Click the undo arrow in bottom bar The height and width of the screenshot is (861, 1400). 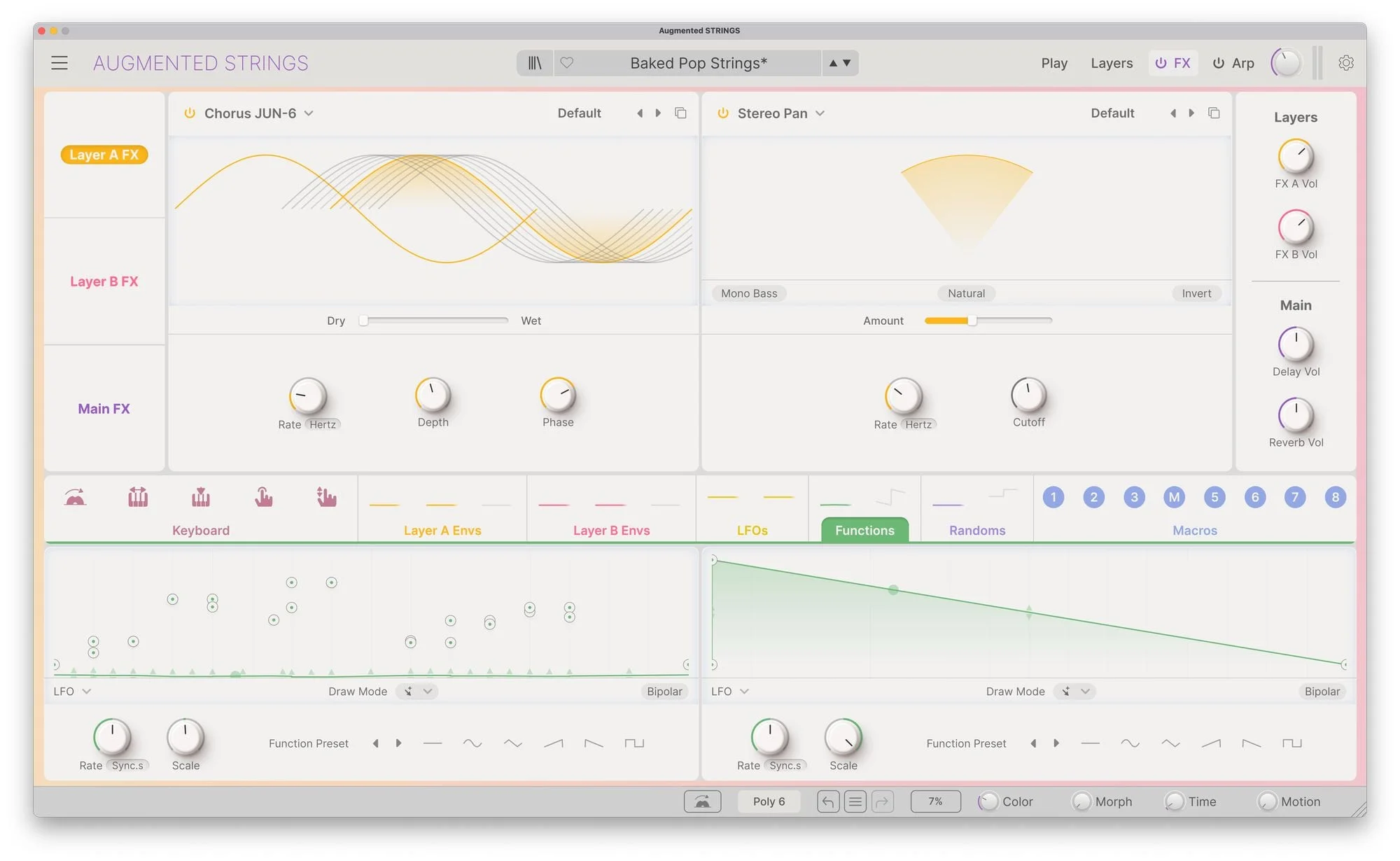pyautogui.click(x=827, y=801)
